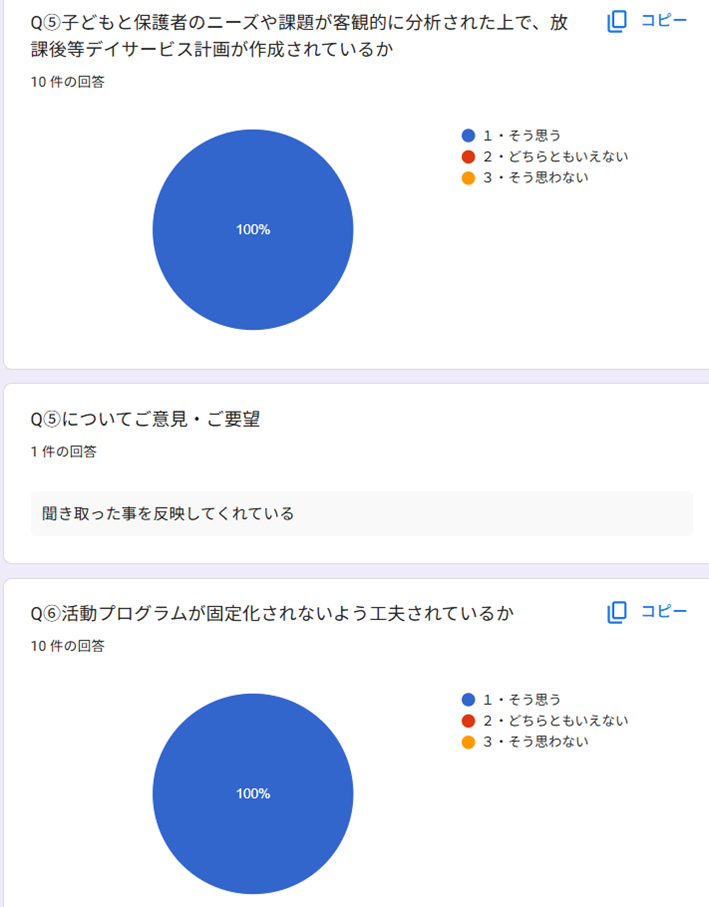This screenshot has width=709, height=907.
Task: Select 3・そう思わない legend entry in Q⑥ chart
Action: tap(535, 742)
